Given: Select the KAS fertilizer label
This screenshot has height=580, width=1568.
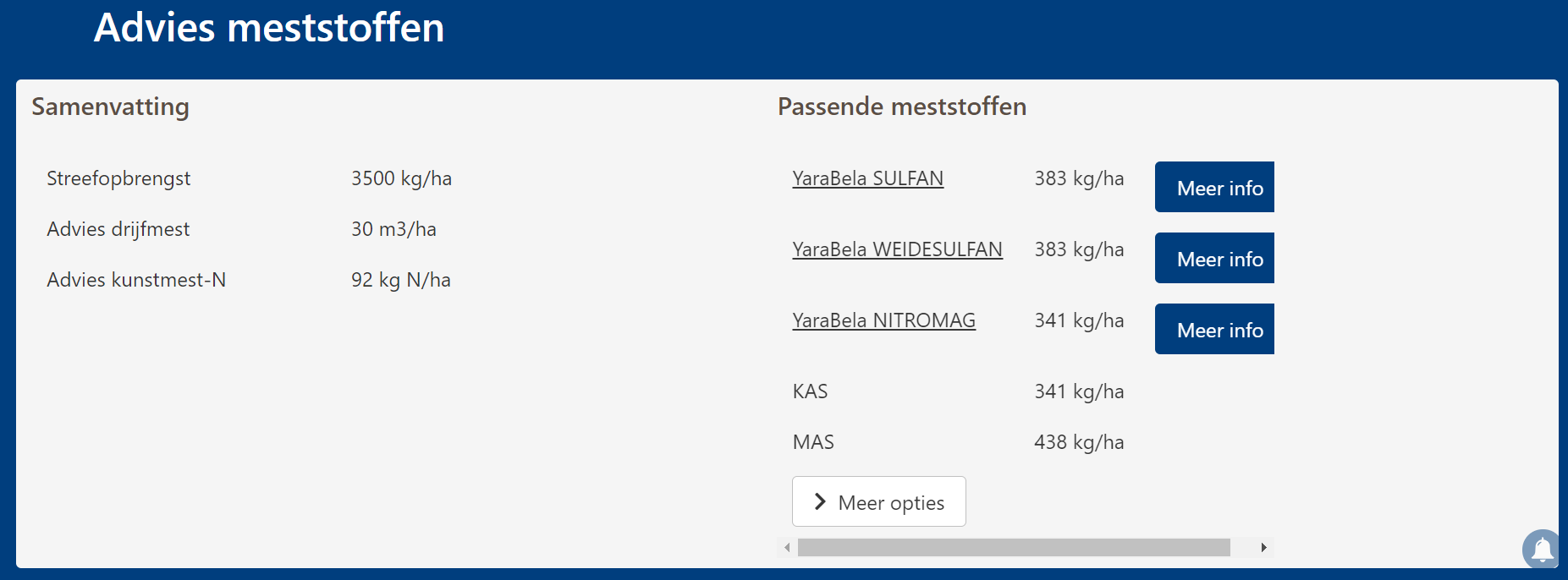Looking at the screenshot, I should tap(810, 391).
